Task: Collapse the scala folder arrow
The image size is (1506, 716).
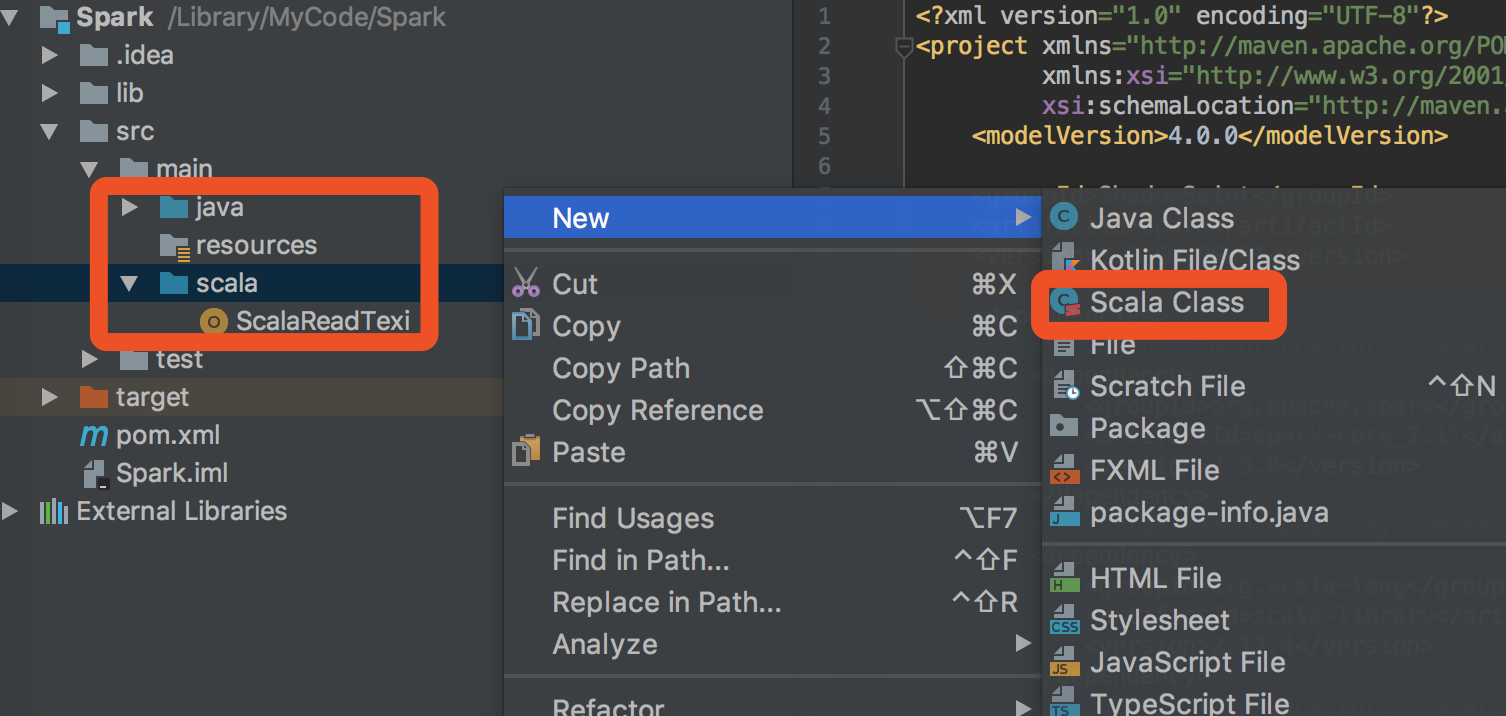Action: [130, 283]
